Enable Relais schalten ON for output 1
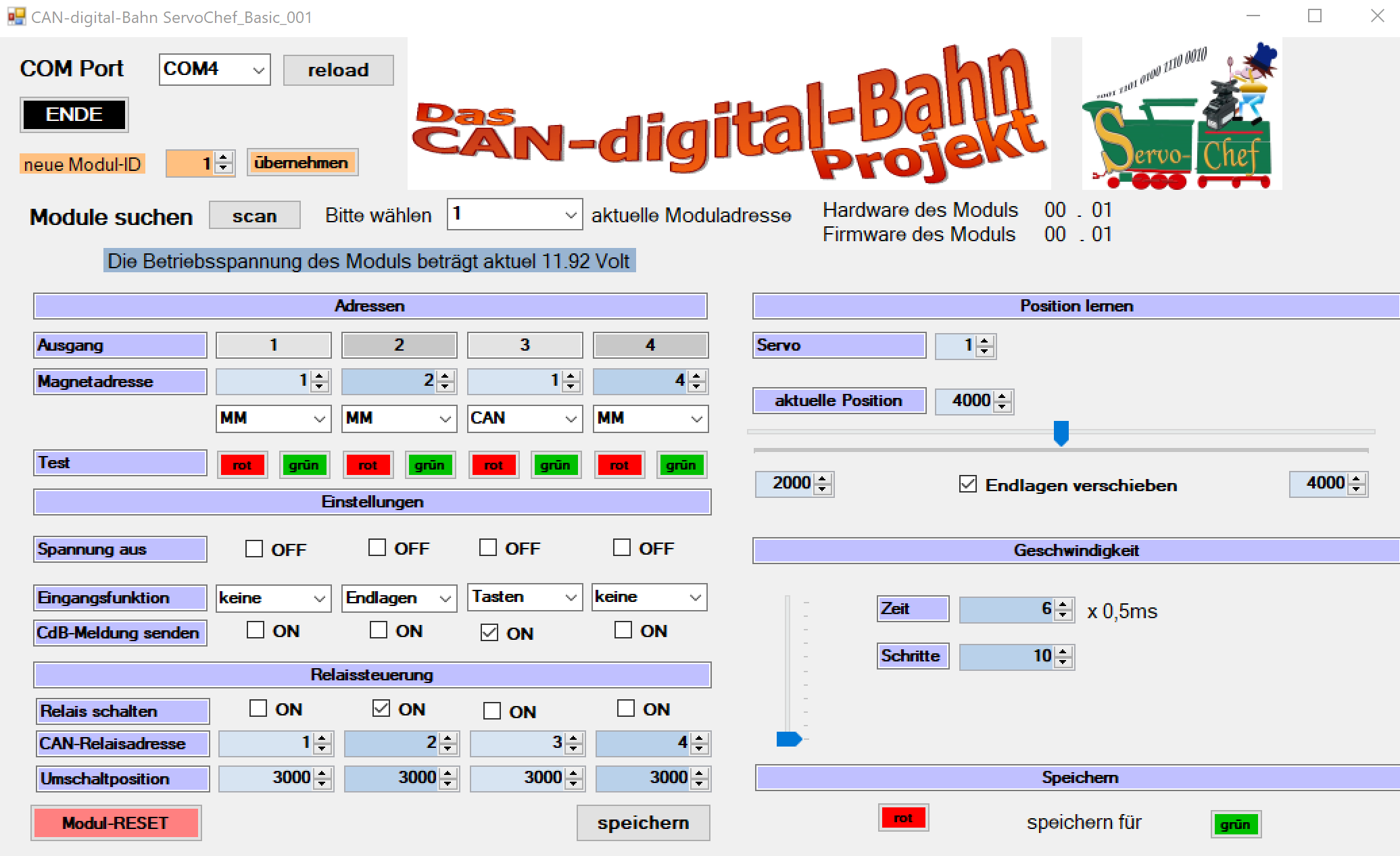 pyautogui.click(x=258, y=708)
